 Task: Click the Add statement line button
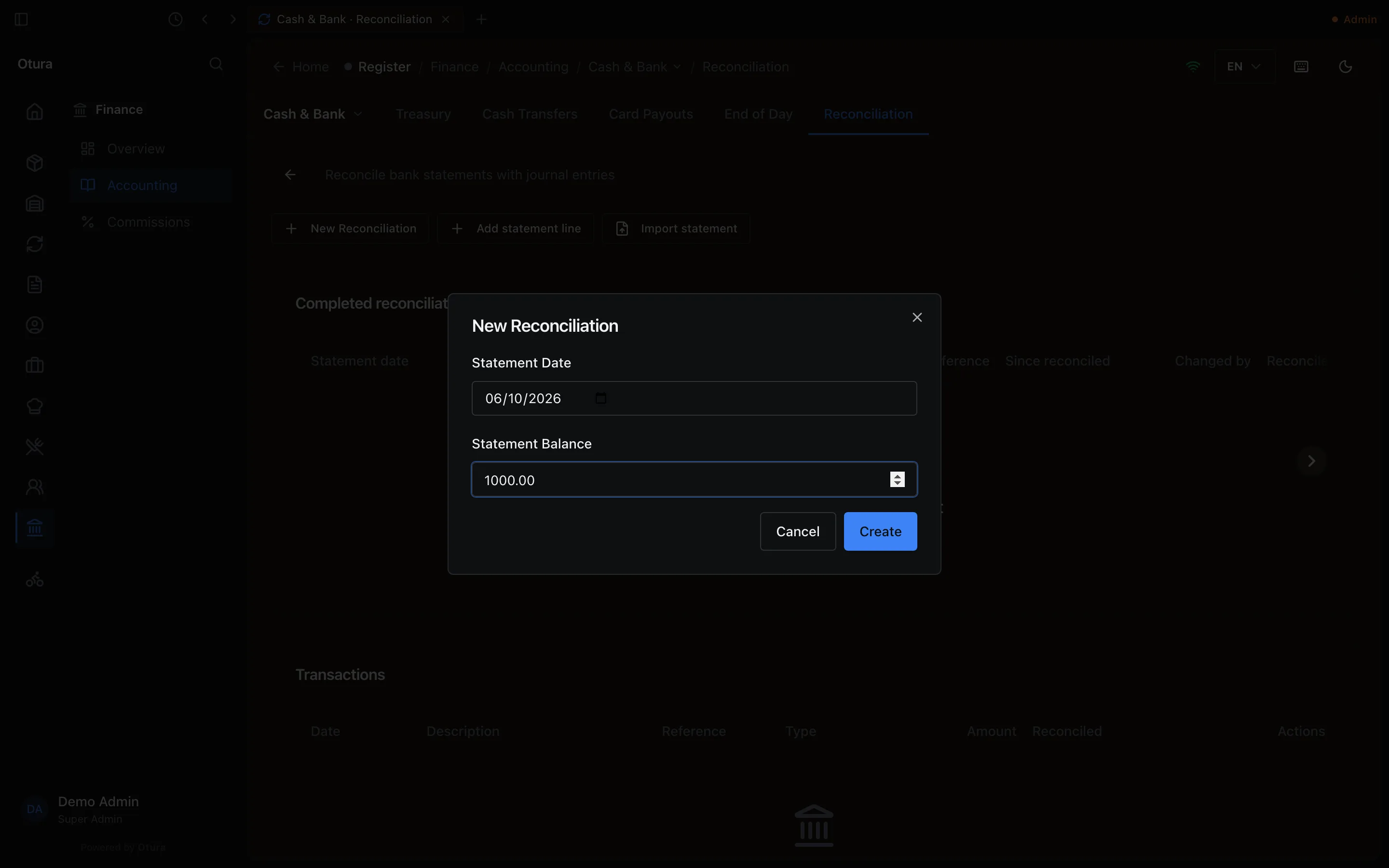516,229
